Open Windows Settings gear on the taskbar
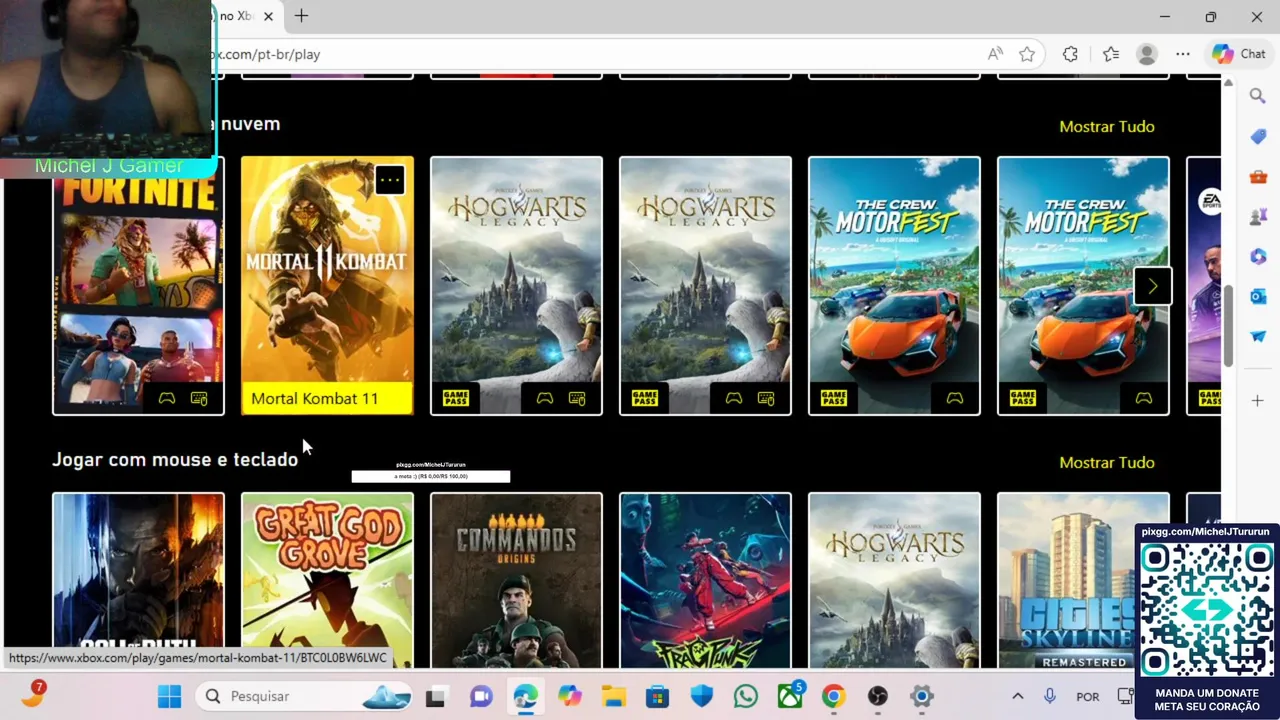The height and width of the screenshot is (720, 1280). pos(921,696)
